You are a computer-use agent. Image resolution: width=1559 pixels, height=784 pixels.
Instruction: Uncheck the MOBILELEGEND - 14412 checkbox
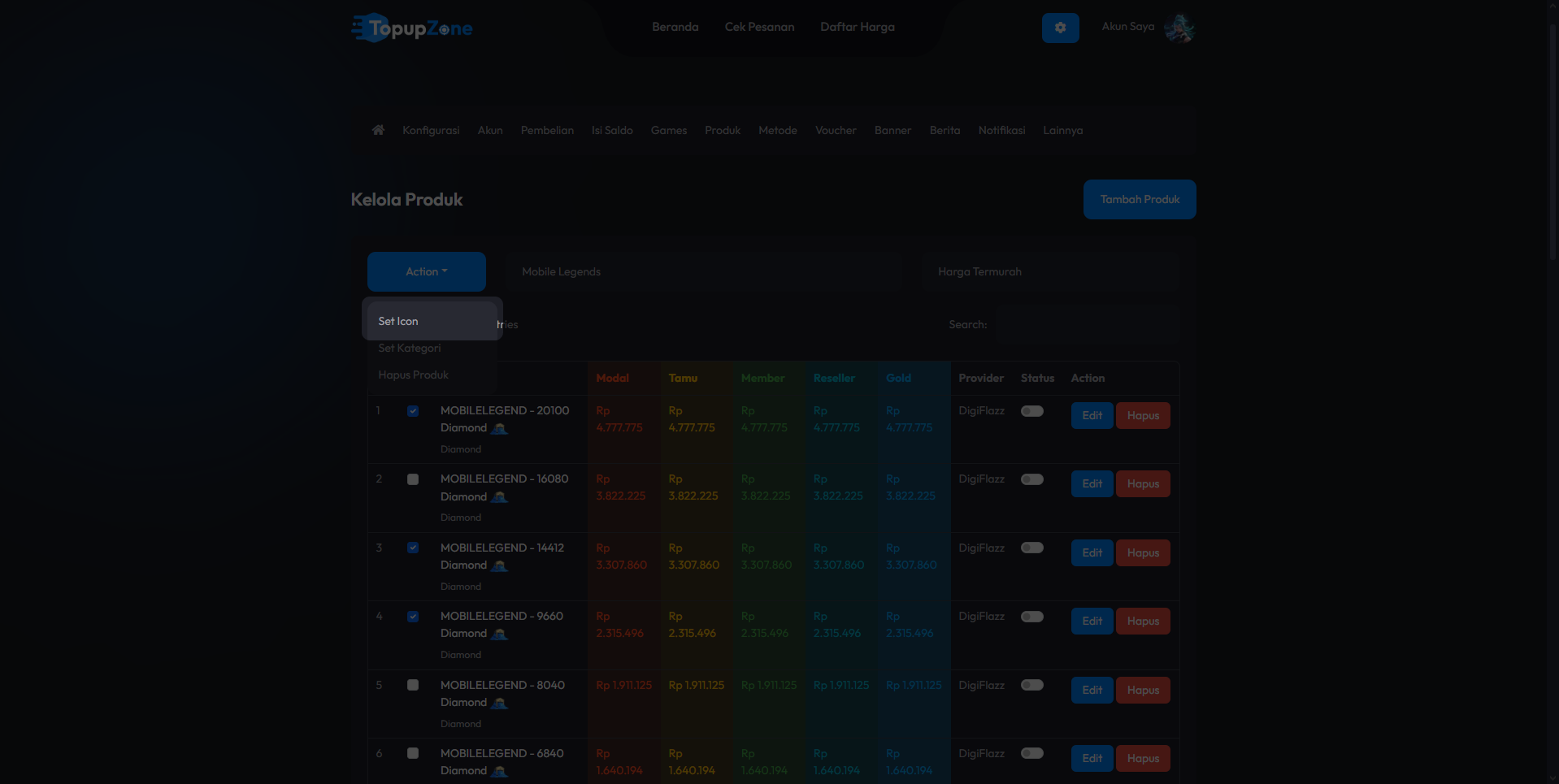(x=413, y=548)
